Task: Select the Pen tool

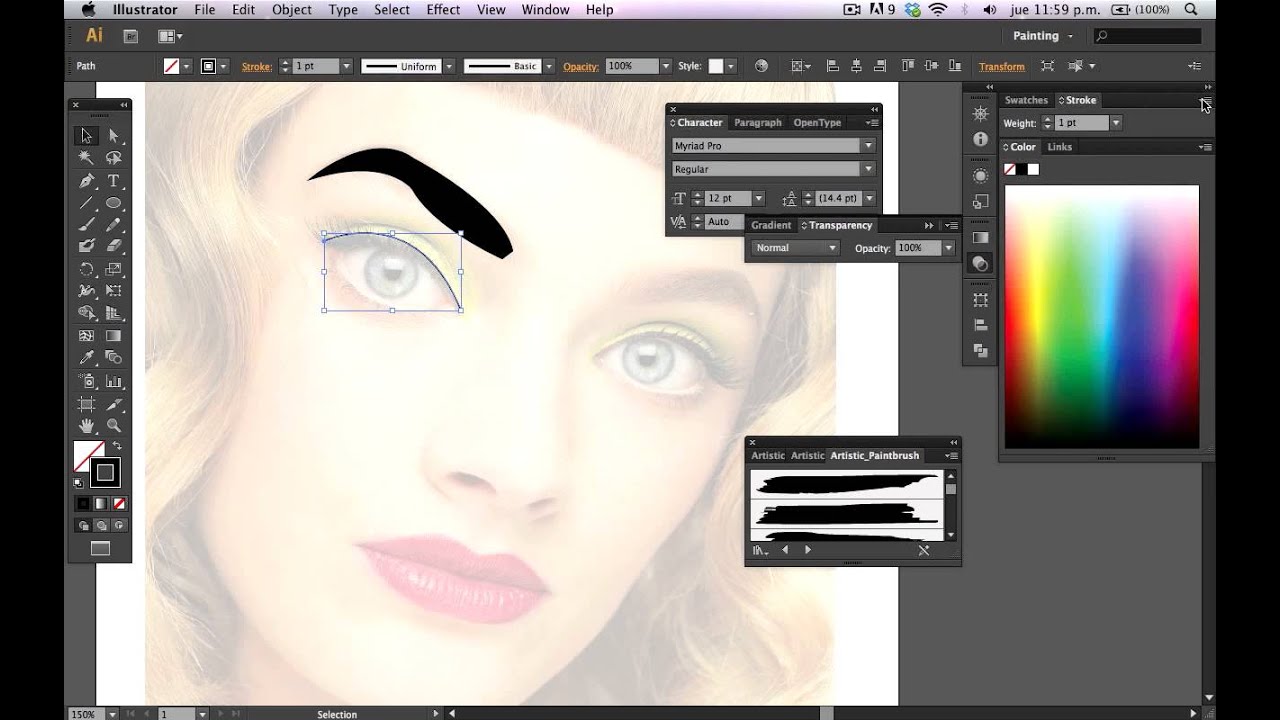Action: tap(86, 181)
